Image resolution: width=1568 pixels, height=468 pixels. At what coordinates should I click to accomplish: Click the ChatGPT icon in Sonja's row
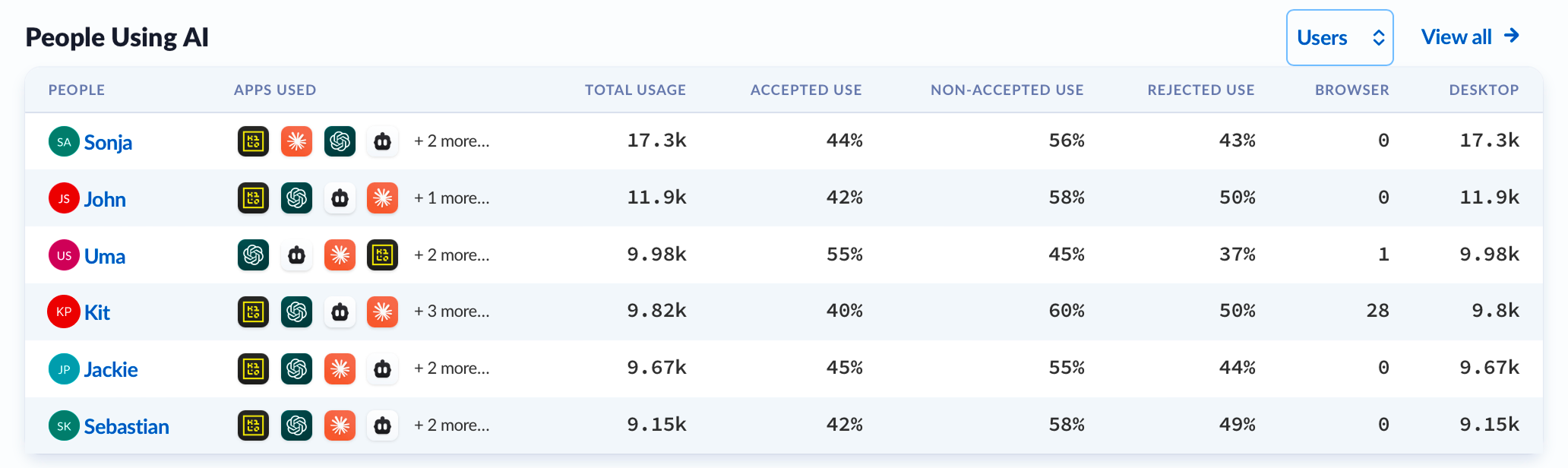click(x=340, y=141)
